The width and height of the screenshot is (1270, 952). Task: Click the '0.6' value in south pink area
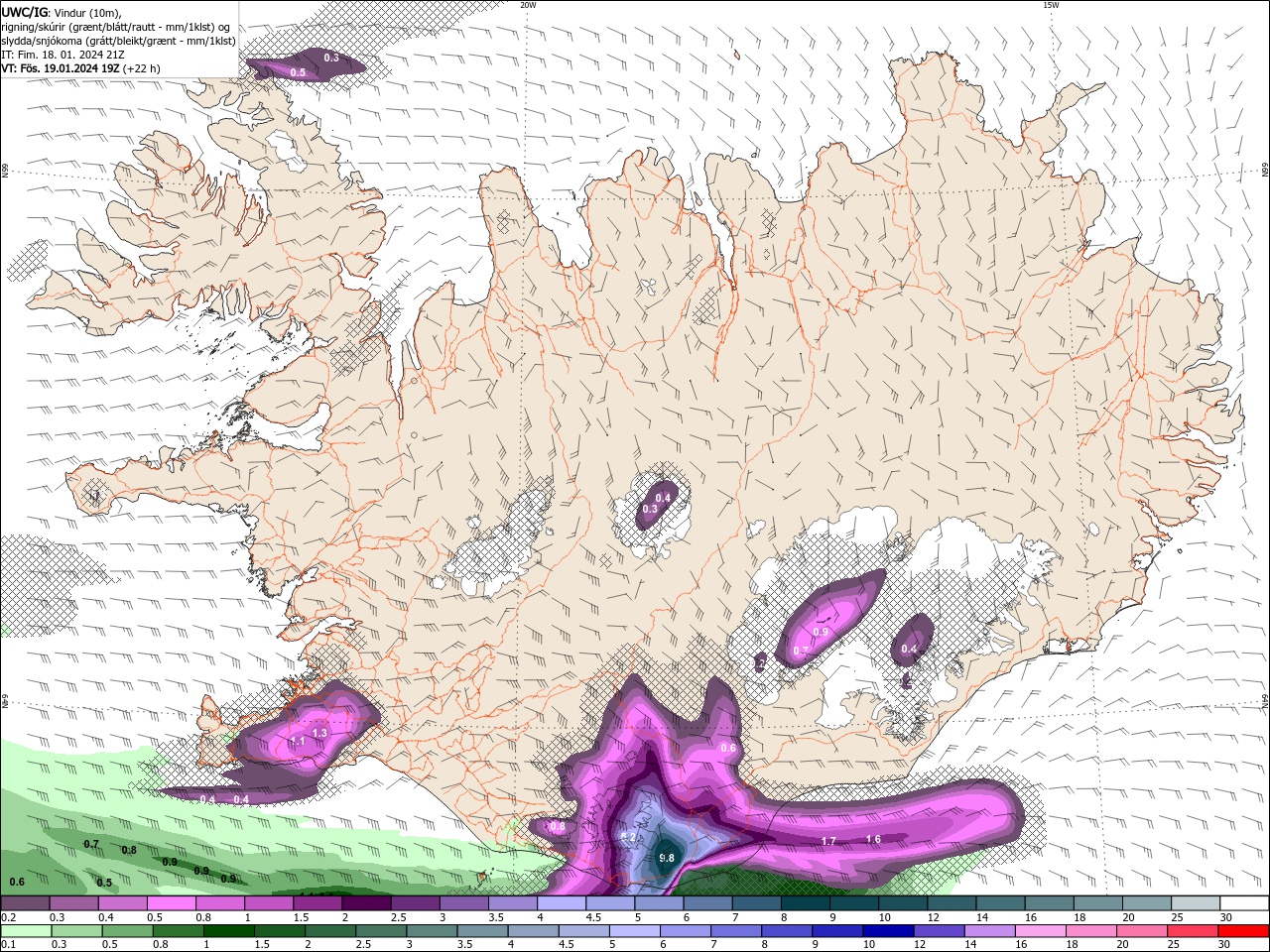[727, 748]
